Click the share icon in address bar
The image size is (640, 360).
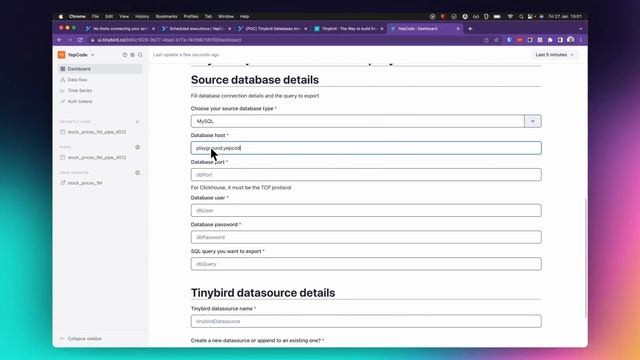tap(486, 40)
